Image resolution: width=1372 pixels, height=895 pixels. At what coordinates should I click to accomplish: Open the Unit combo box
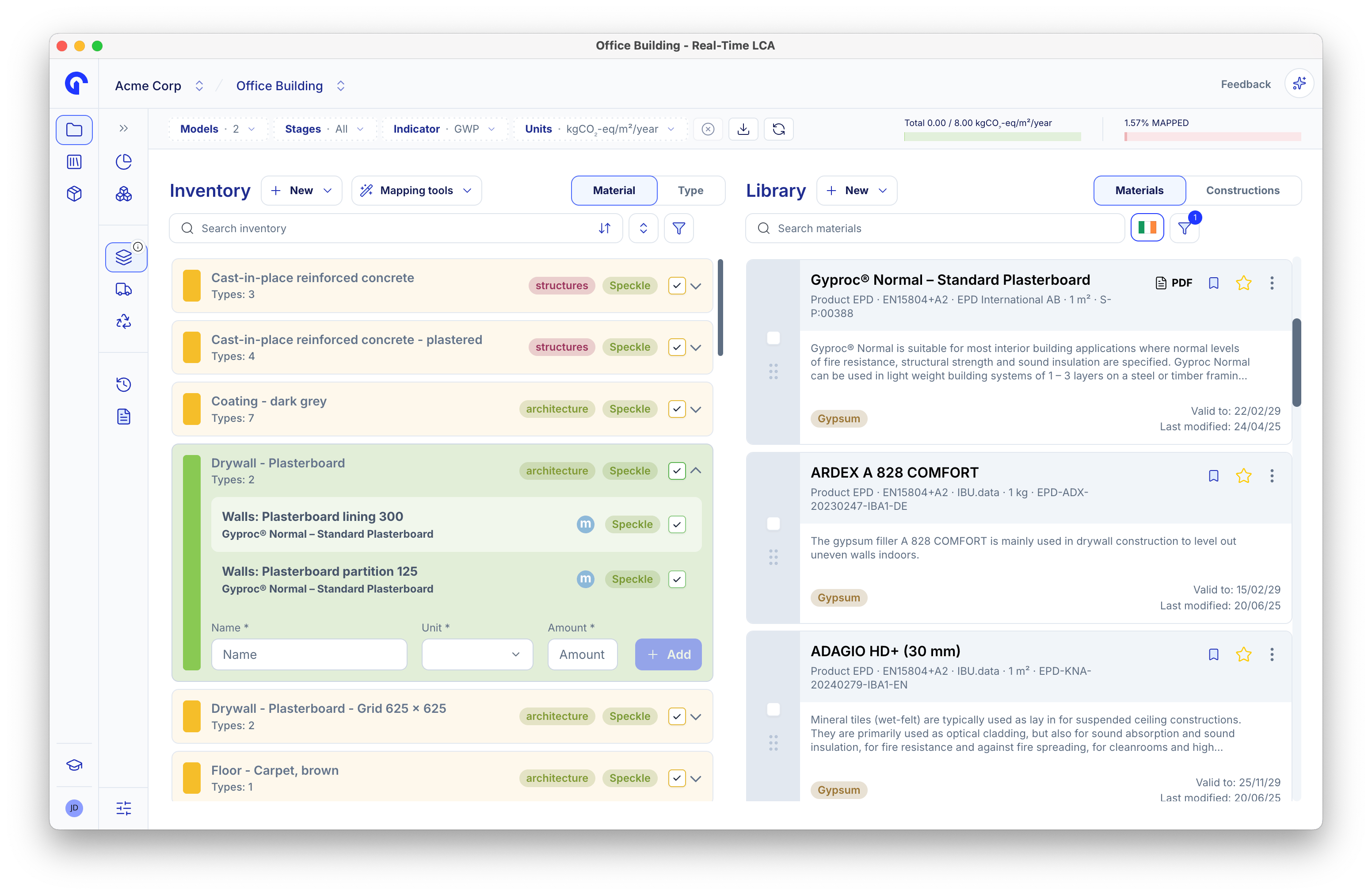477,654
